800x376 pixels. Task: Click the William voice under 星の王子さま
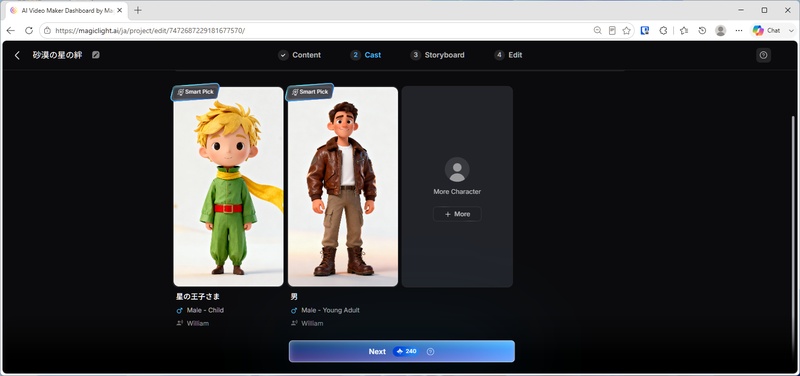[197, 323]
